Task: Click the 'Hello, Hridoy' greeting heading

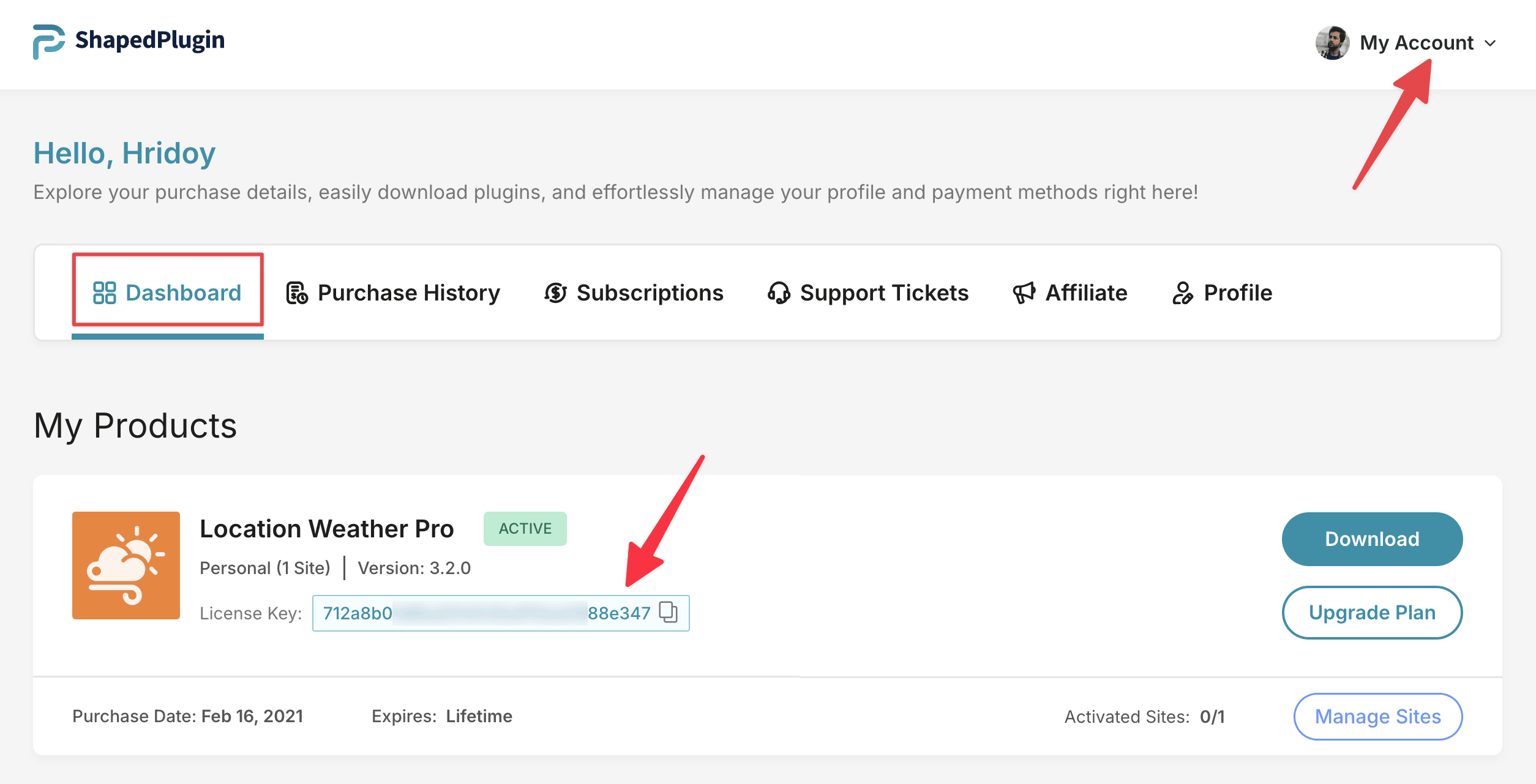Action: pos(124,153)
